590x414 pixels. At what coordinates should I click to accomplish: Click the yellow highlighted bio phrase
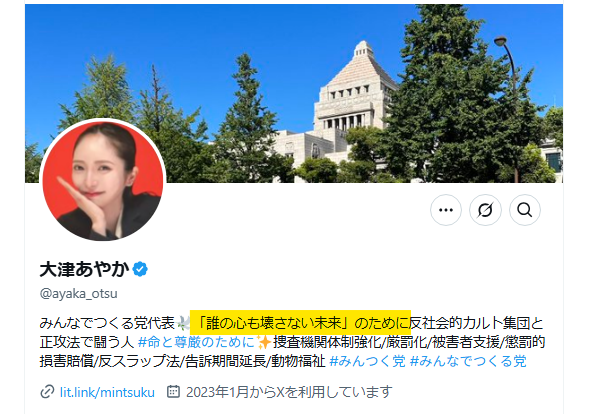click(300, 323)
